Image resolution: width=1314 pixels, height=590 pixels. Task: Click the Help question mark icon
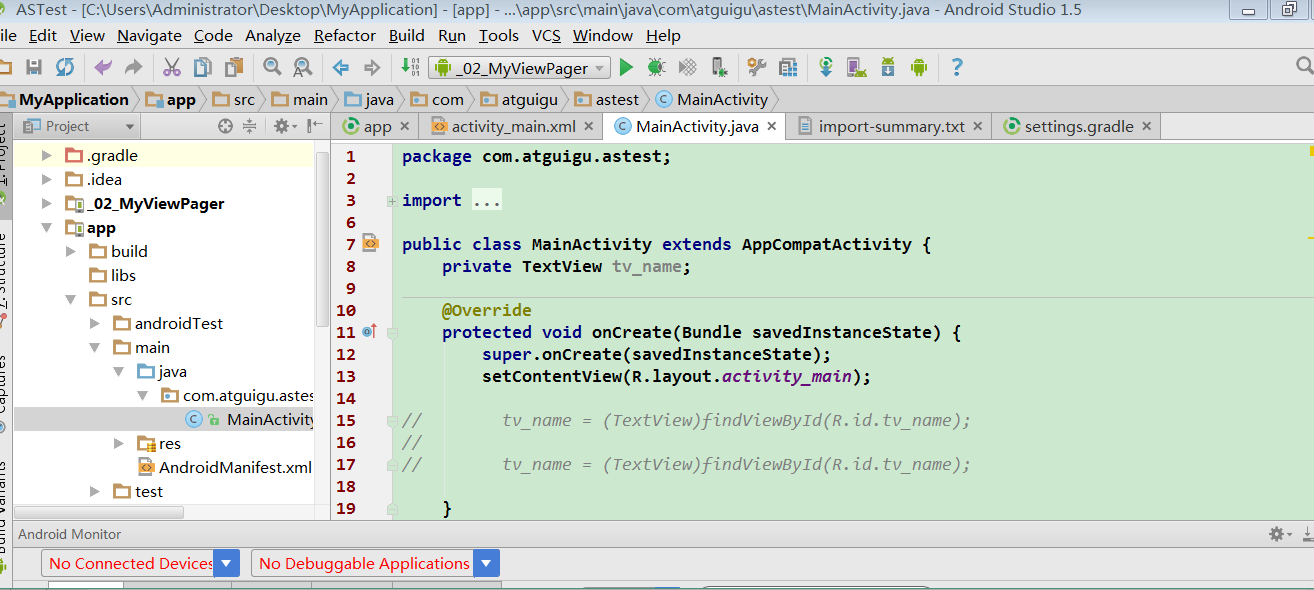[x=957, y=68]
